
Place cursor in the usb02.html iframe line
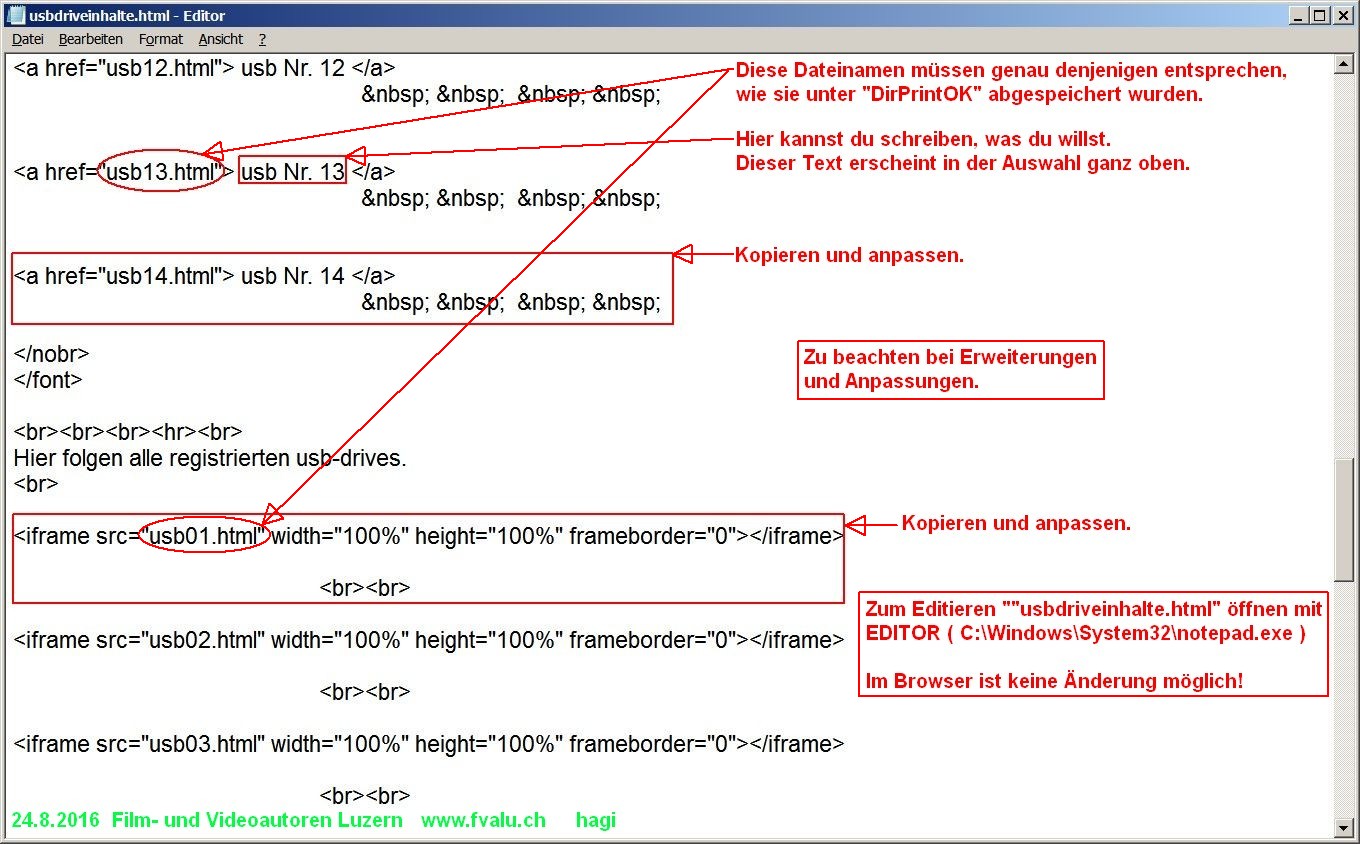coord(429,640)
